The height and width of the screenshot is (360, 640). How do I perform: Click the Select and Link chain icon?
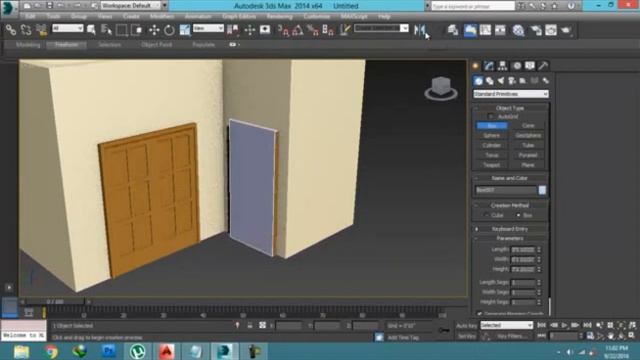[11, 29]
